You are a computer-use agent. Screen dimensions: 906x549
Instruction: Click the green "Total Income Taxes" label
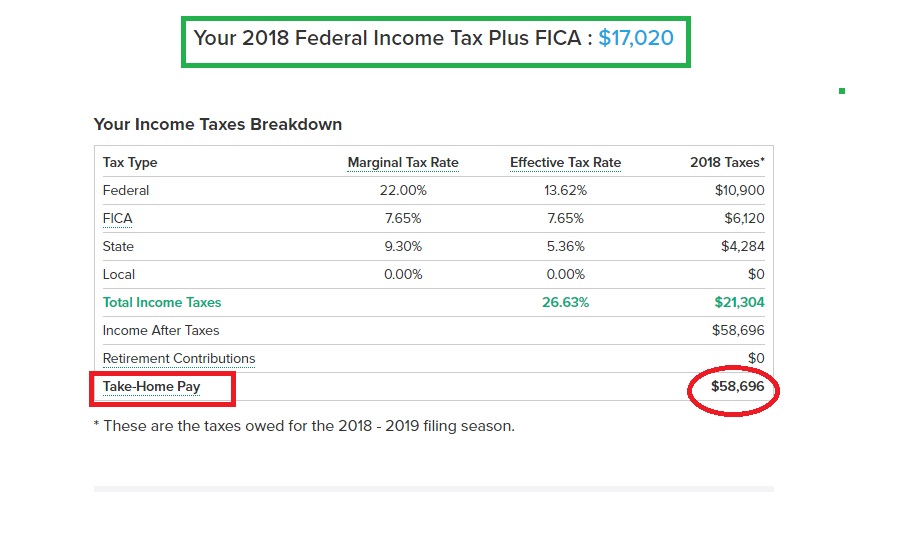[x=162, y=302]
